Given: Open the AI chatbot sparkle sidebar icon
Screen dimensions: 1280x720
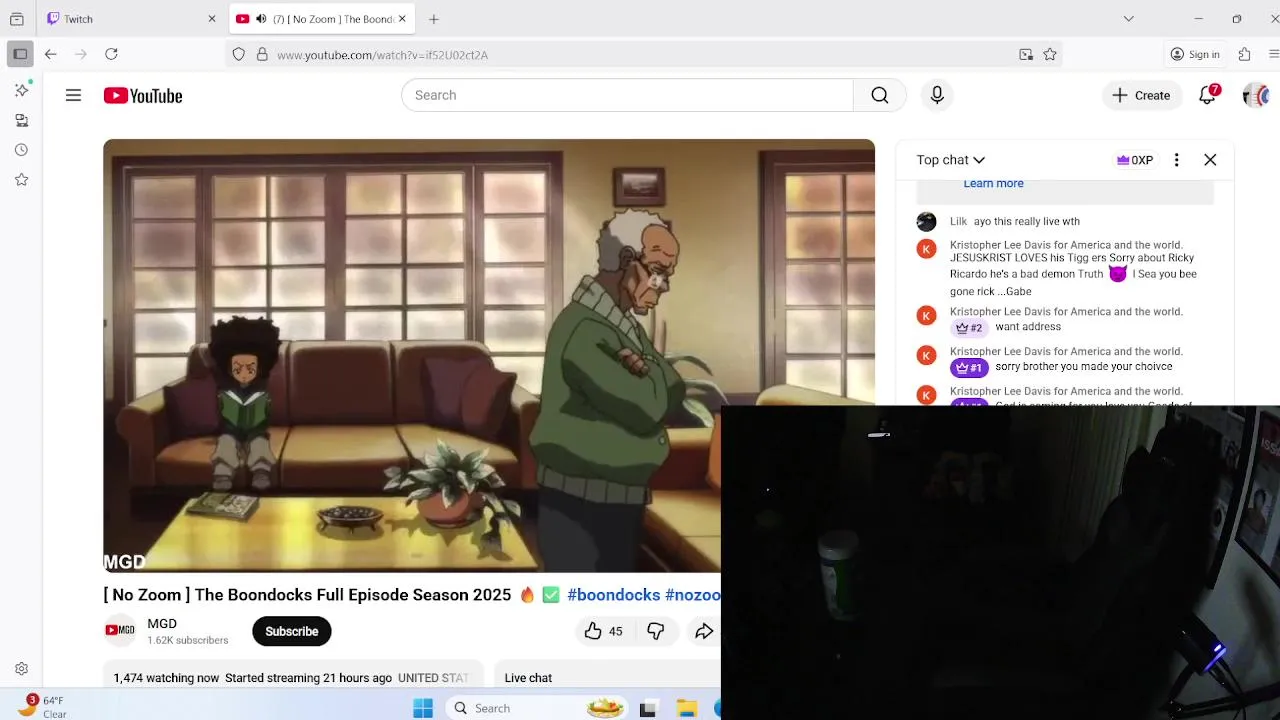Looking at the screenshot, I should [x=21, y=90].
